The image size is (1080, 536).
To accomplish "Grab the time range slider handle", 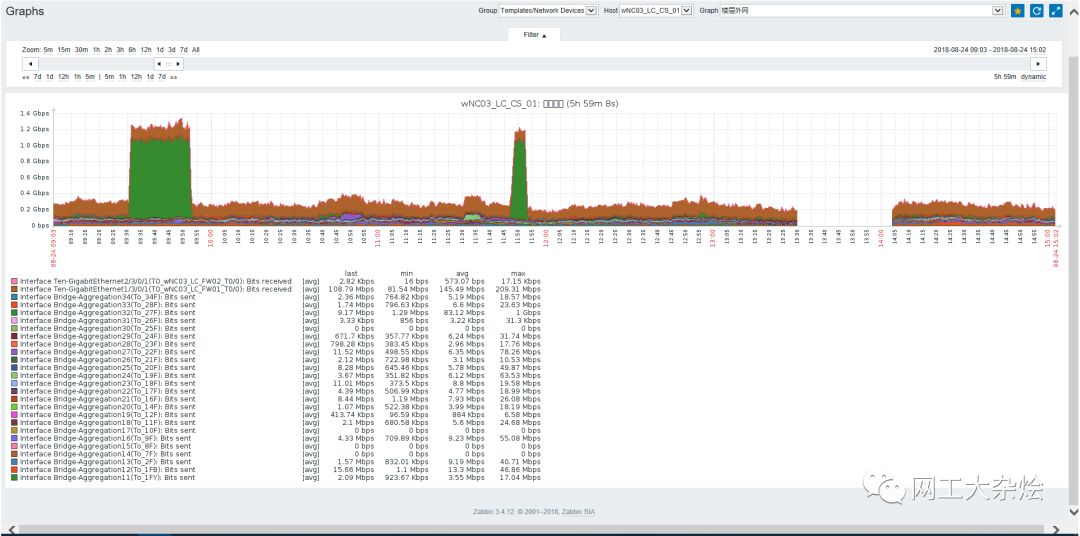I will (169, 63).
